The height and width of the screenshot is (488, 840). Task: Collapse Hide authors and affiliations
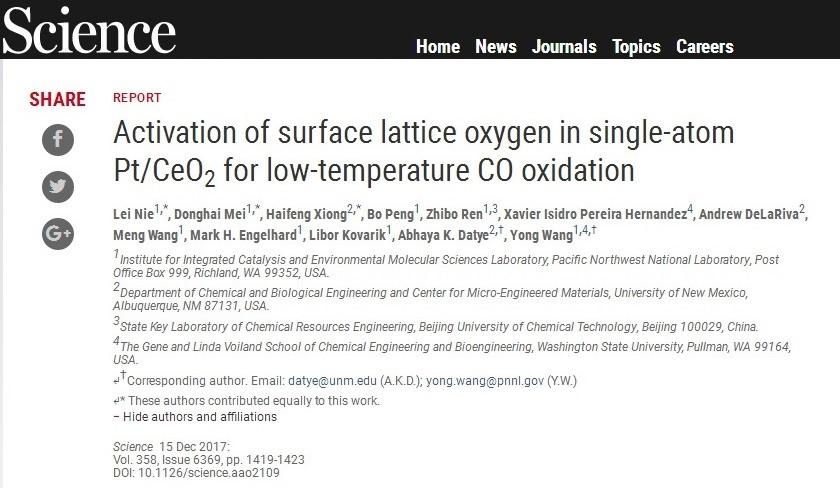[198, 417]
